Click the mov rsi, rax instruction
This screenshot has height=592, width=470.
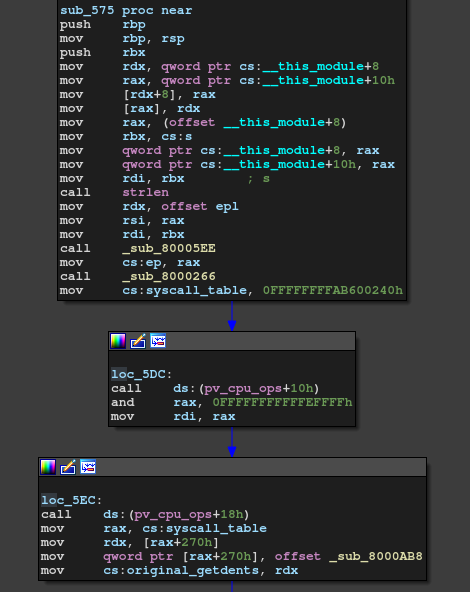pyautogui.click(x=122, y=220)
